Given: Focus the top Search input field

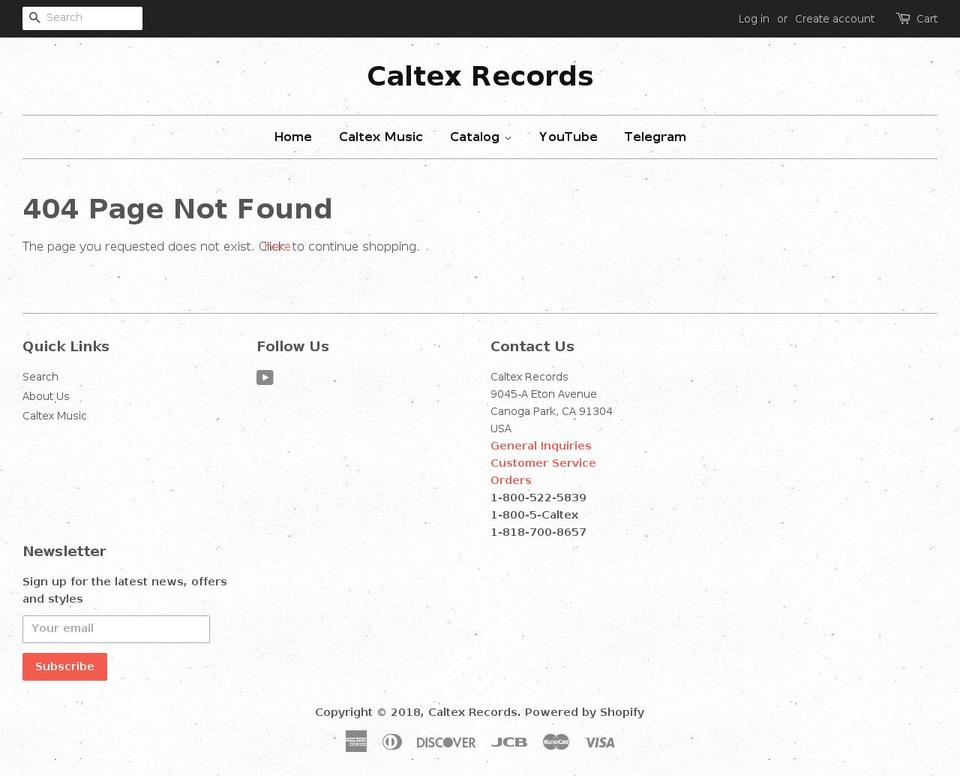Looking at the screenshot, I should pos(83,18).
